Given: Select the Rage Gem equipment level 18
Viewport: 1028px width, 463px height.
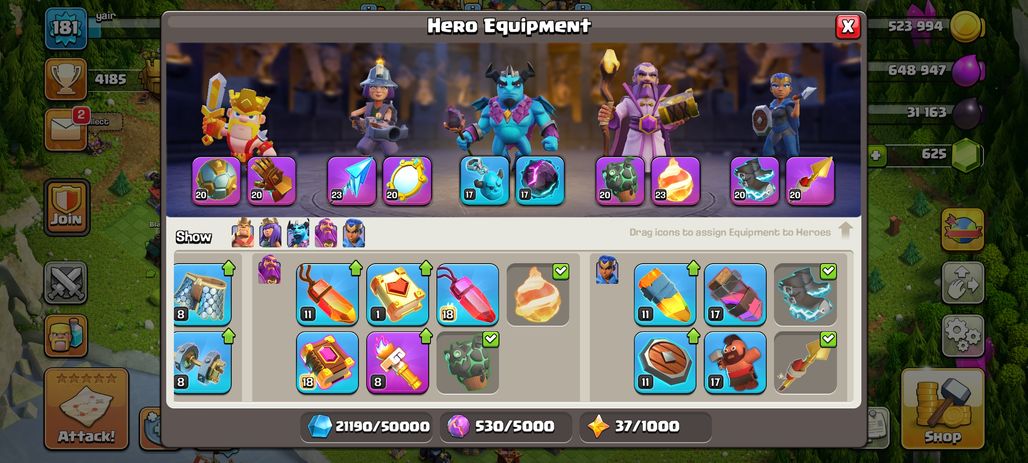Looking at the screenshot, I should point(467,294).
